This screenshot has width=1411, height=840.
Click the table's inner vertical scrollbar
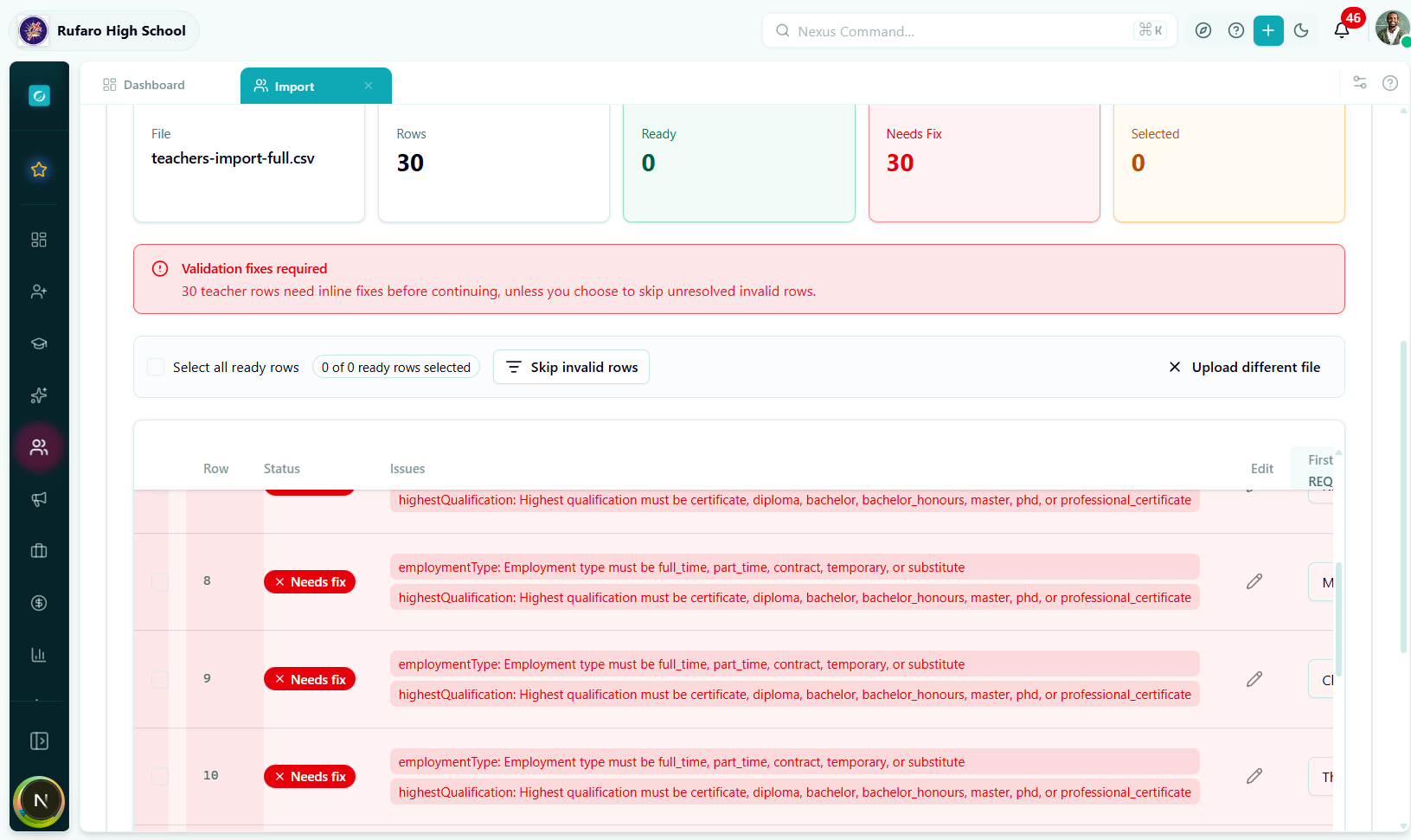coord(1338,619)
